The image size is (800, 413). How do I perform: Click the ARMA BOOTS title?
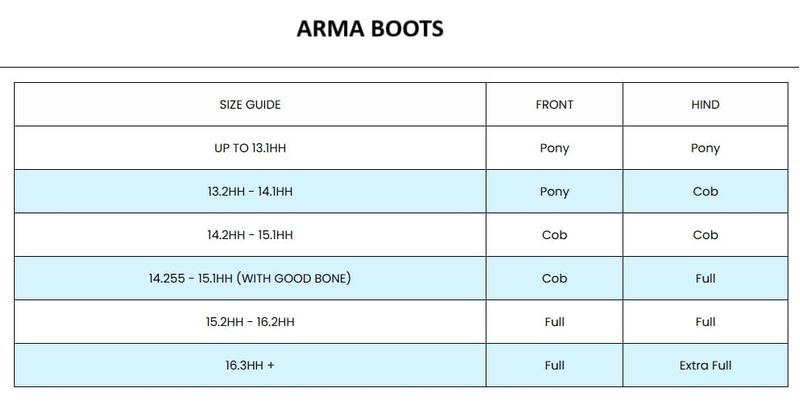[370, 28]
